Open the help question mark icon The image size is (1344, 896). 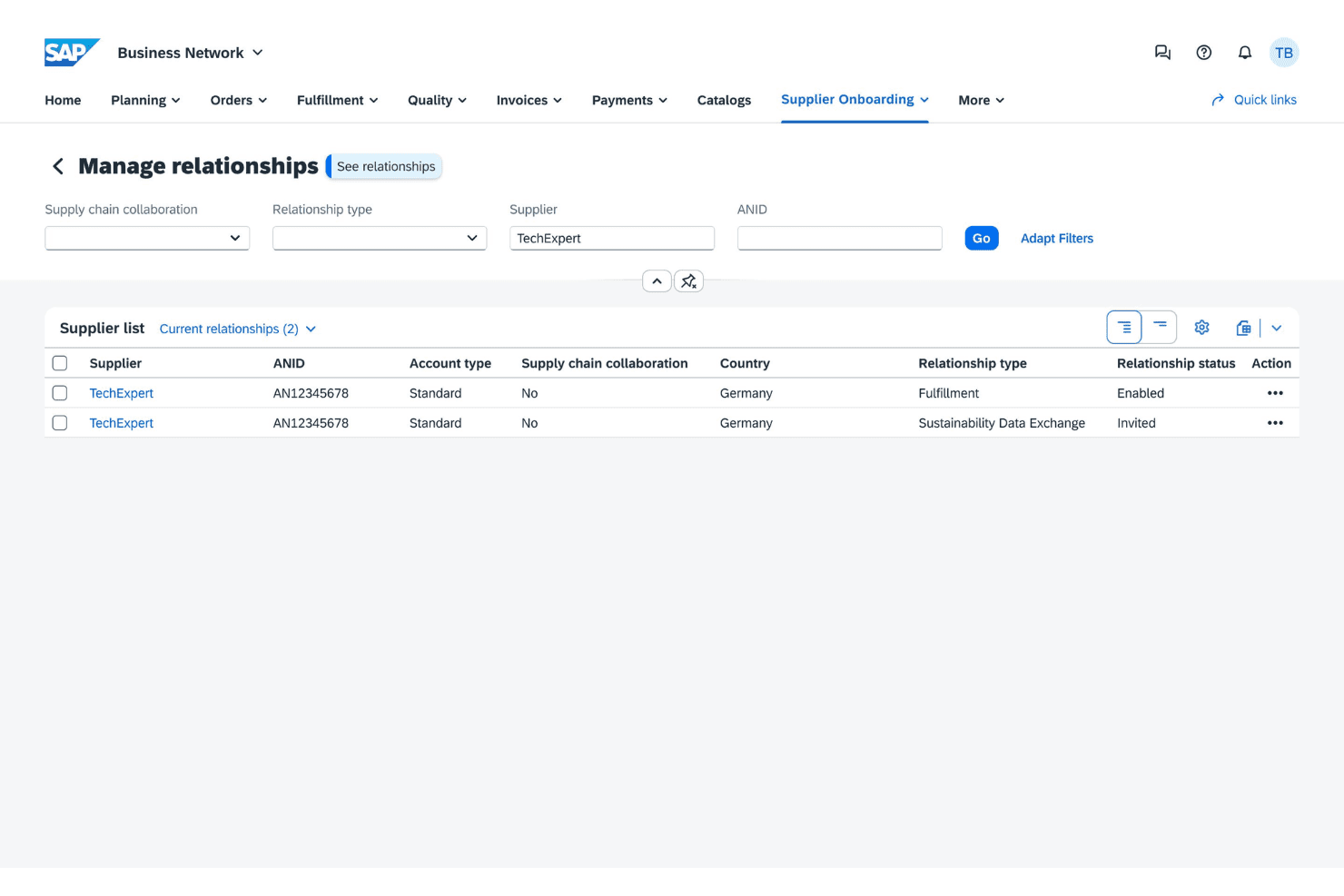1204,53
